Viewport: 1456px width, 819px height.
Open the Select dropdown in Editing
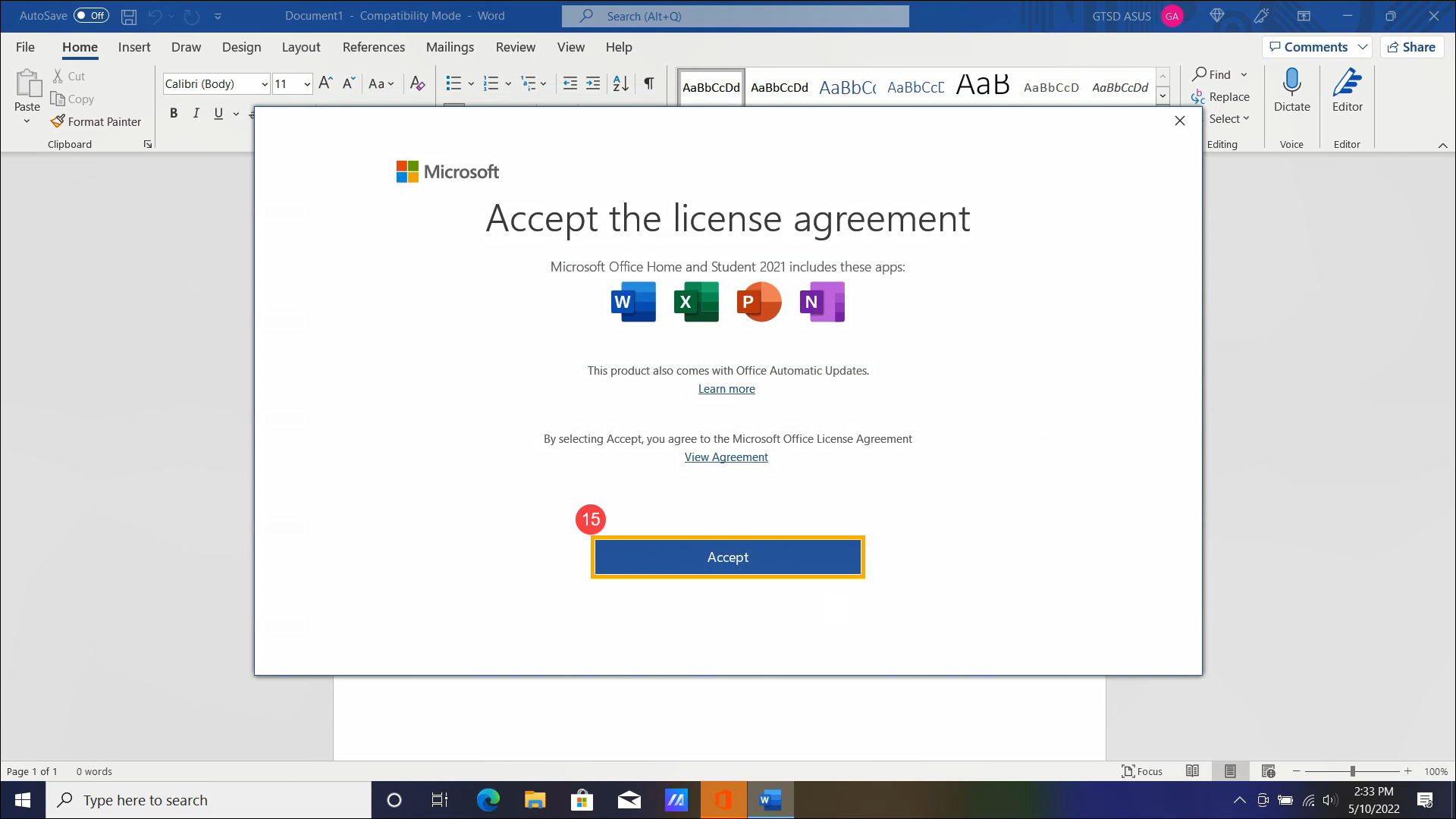click(x=1228, y=119)
